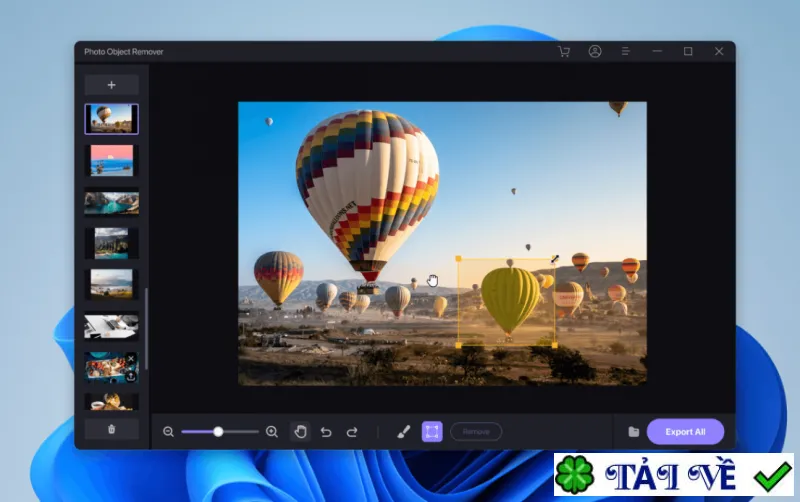800x502 pixels.
Task: Select the cloudy landscape thumbnail
Action: (x=112, y=284)
